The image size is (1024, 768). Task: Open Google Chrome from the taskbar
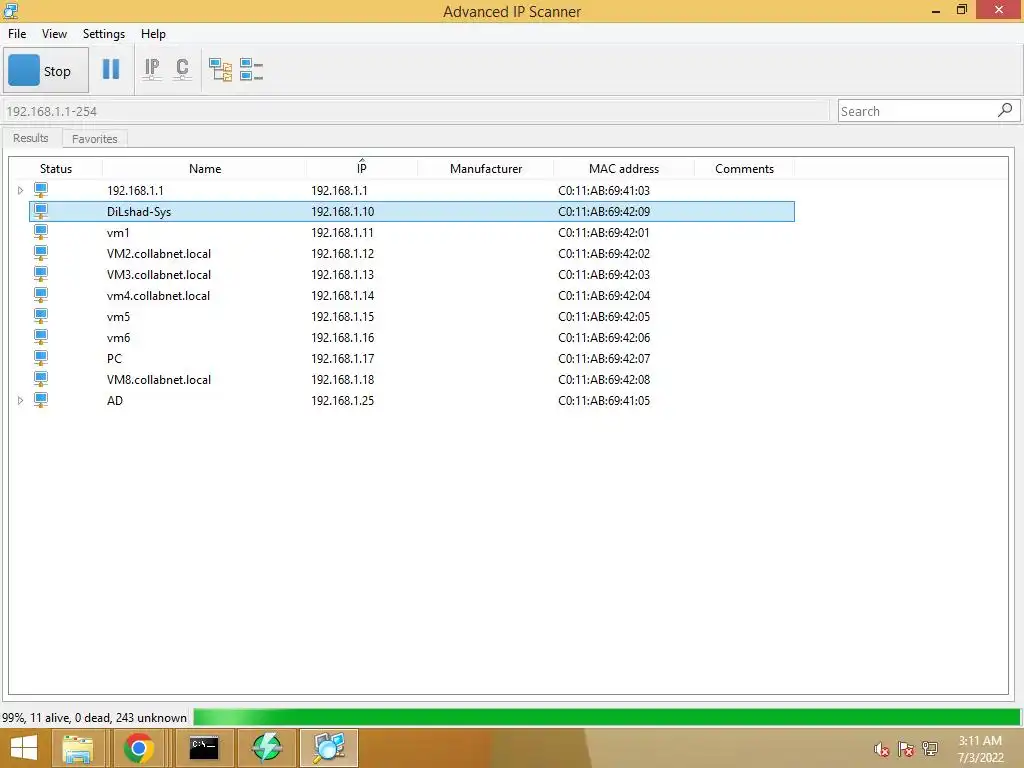[138, 748]
